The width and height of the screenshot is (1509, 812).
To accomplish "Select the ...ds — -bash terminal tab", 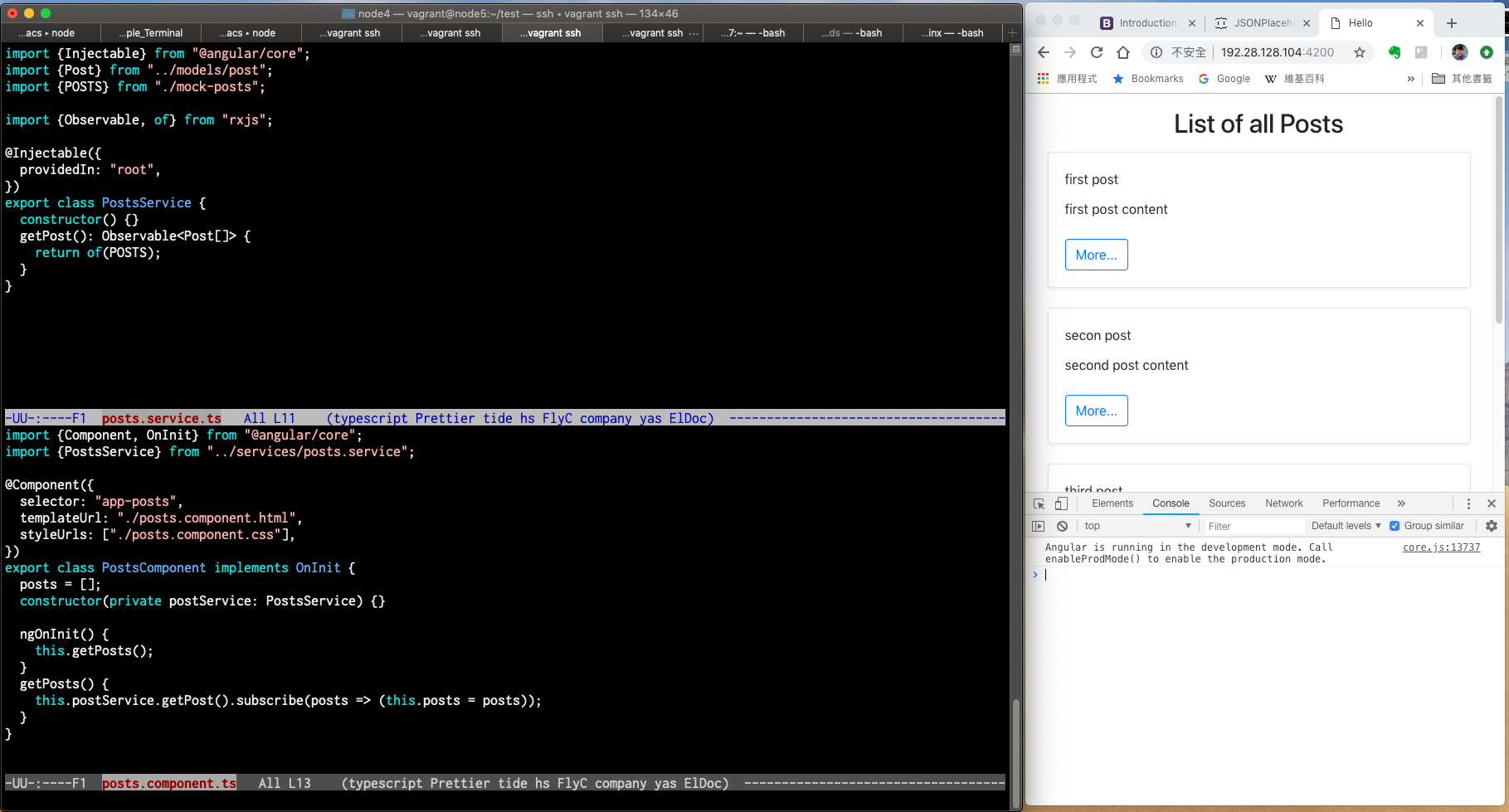I will [x=853, y=33].
